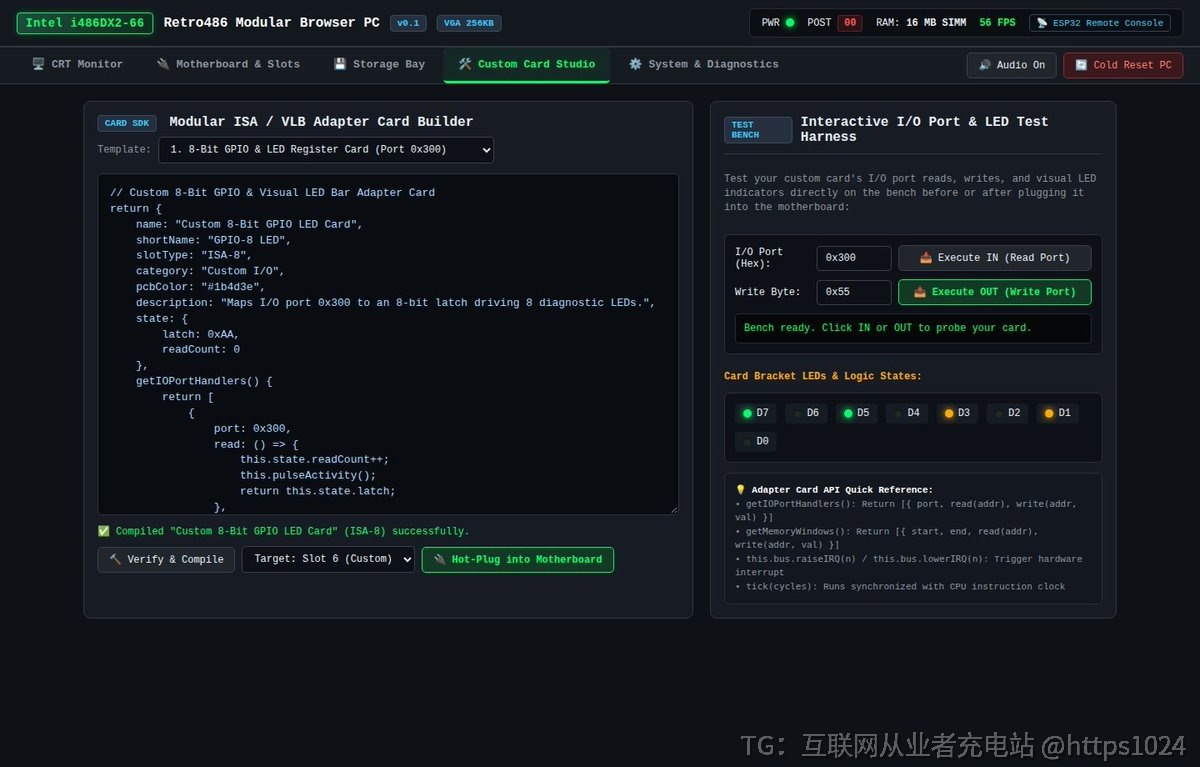Click the code editor resize grip

point(673,509)
